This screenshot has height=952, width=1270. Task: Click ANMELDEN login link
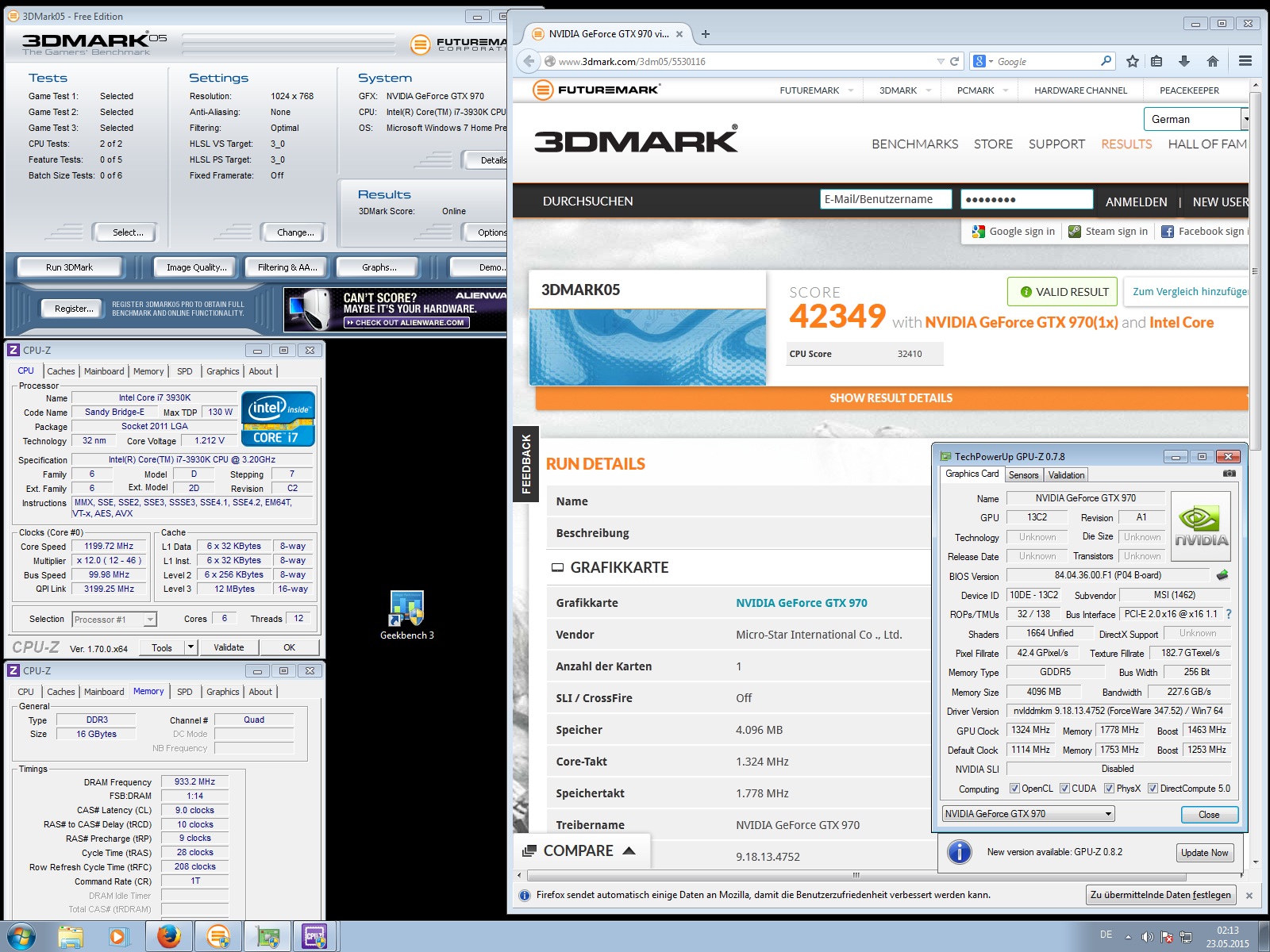coord(1136,202)
